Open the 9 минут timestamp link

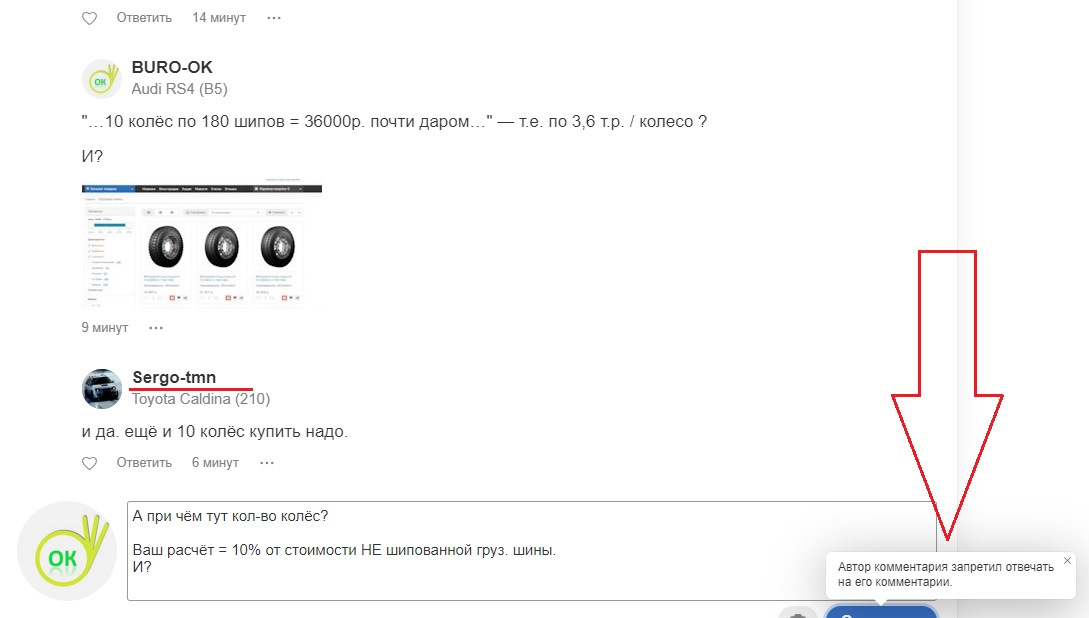pos(105,328)
